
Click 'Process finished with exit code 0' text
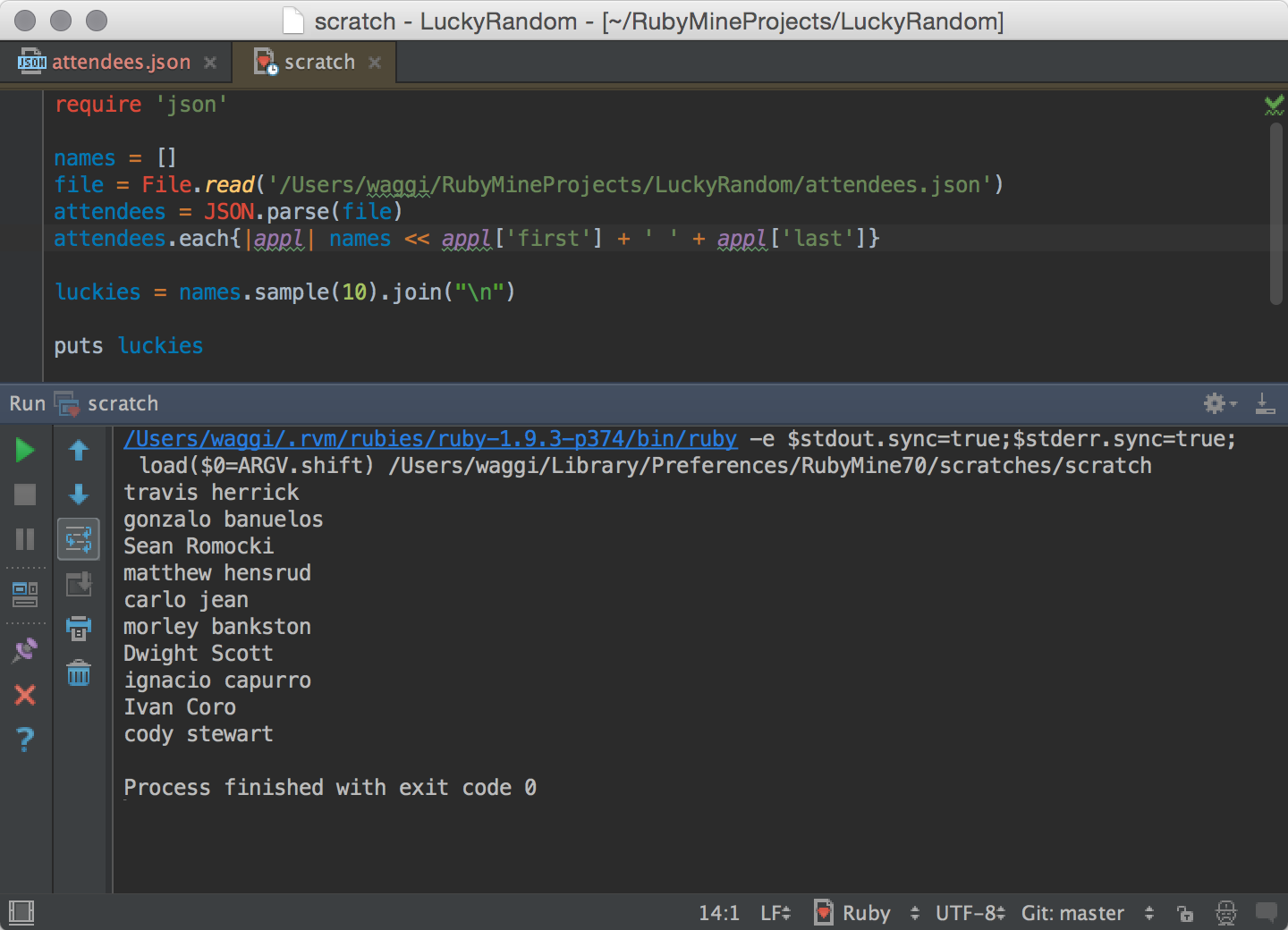click(x=330, y=788)
